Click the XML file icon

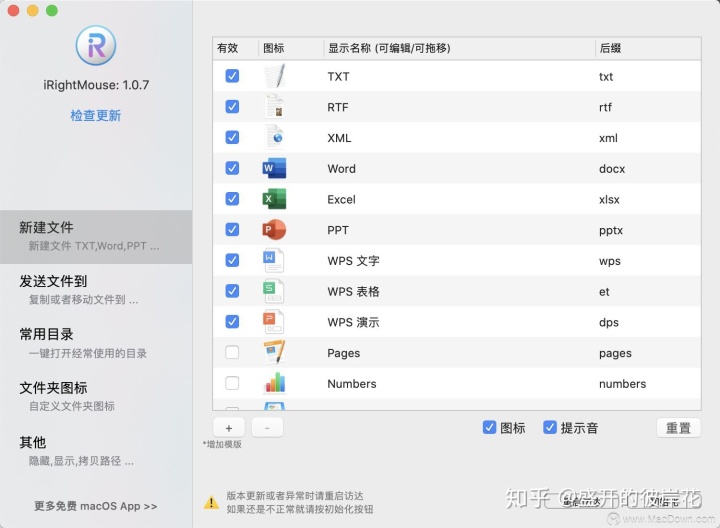tap(275, 137)
